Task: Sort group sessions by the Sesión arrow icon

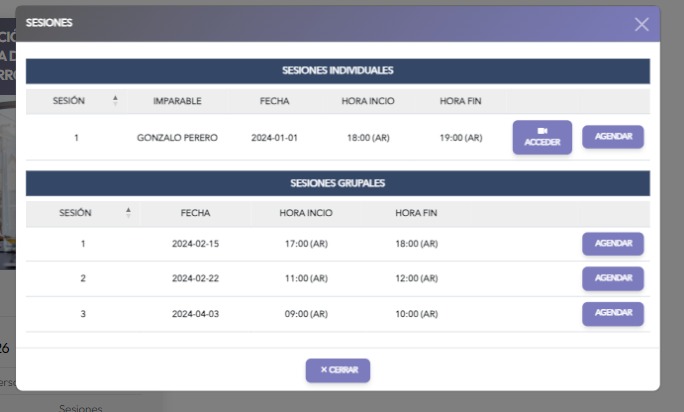Action: pyautogui.click(x=127, y=213)
